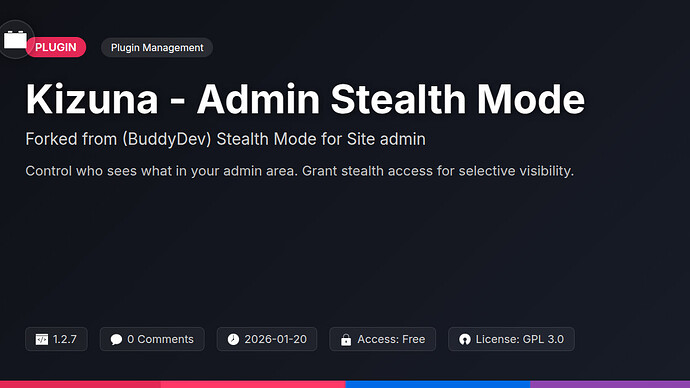
Task: Click the 2026-01-20 date text
Action: (275, 339)
